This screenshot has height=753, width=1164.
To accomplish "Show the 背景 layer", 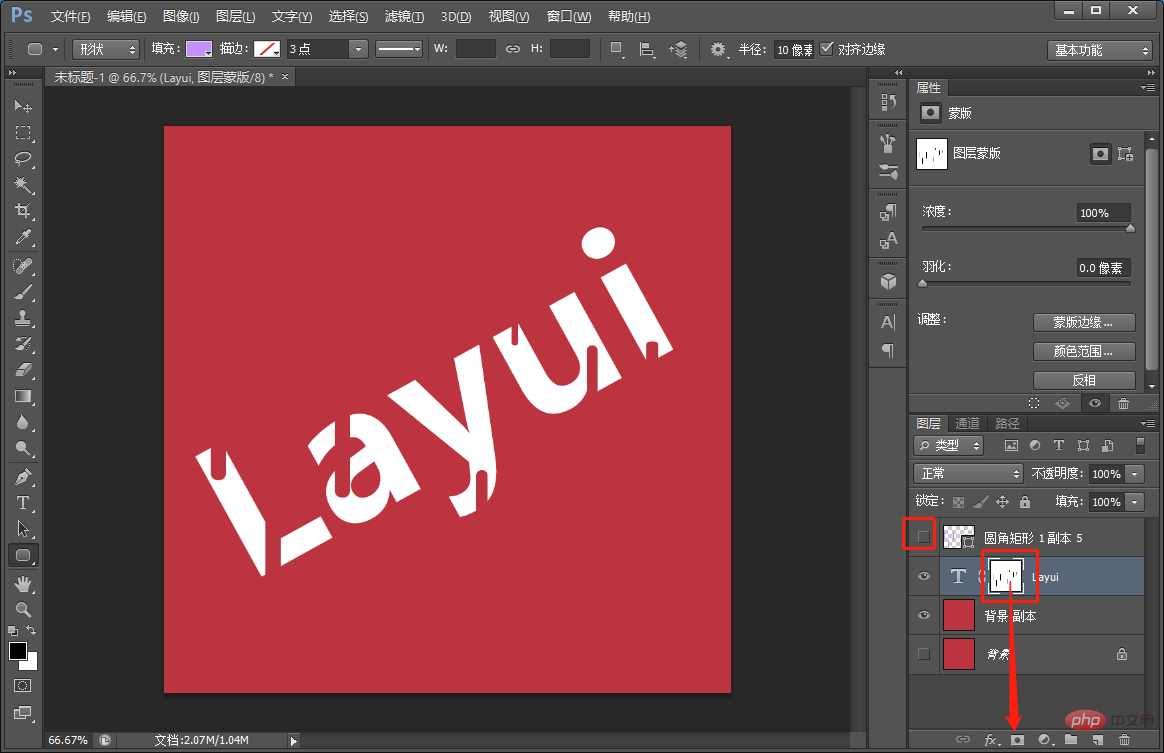I will (x=923, y=654).
